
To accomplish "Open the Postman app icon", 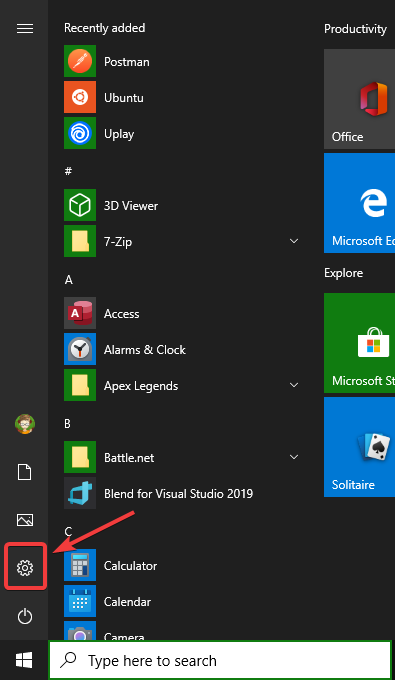I will point(80,61).
